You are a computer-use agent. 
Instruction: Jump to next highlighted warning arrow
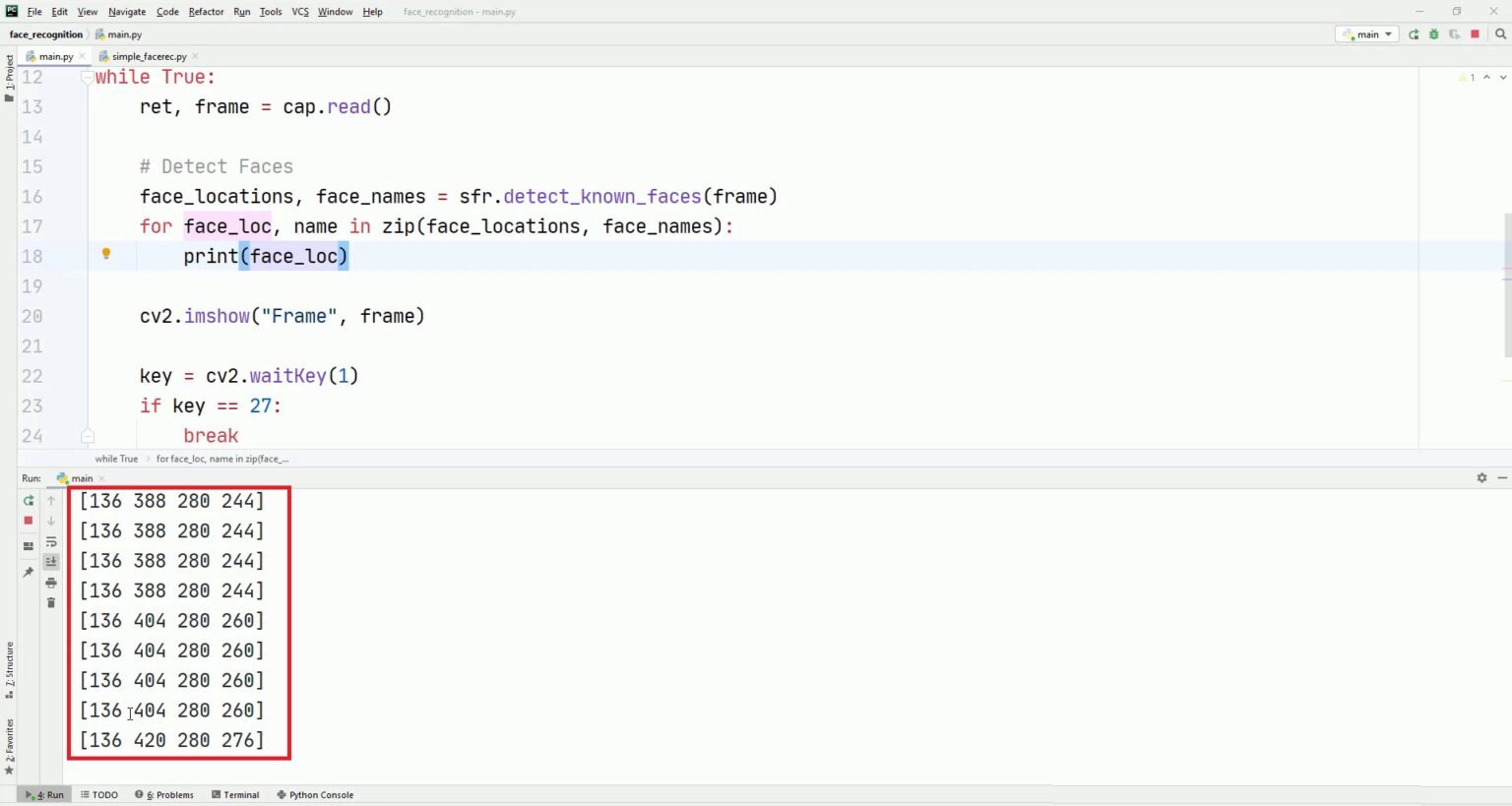pos(1502,77)
